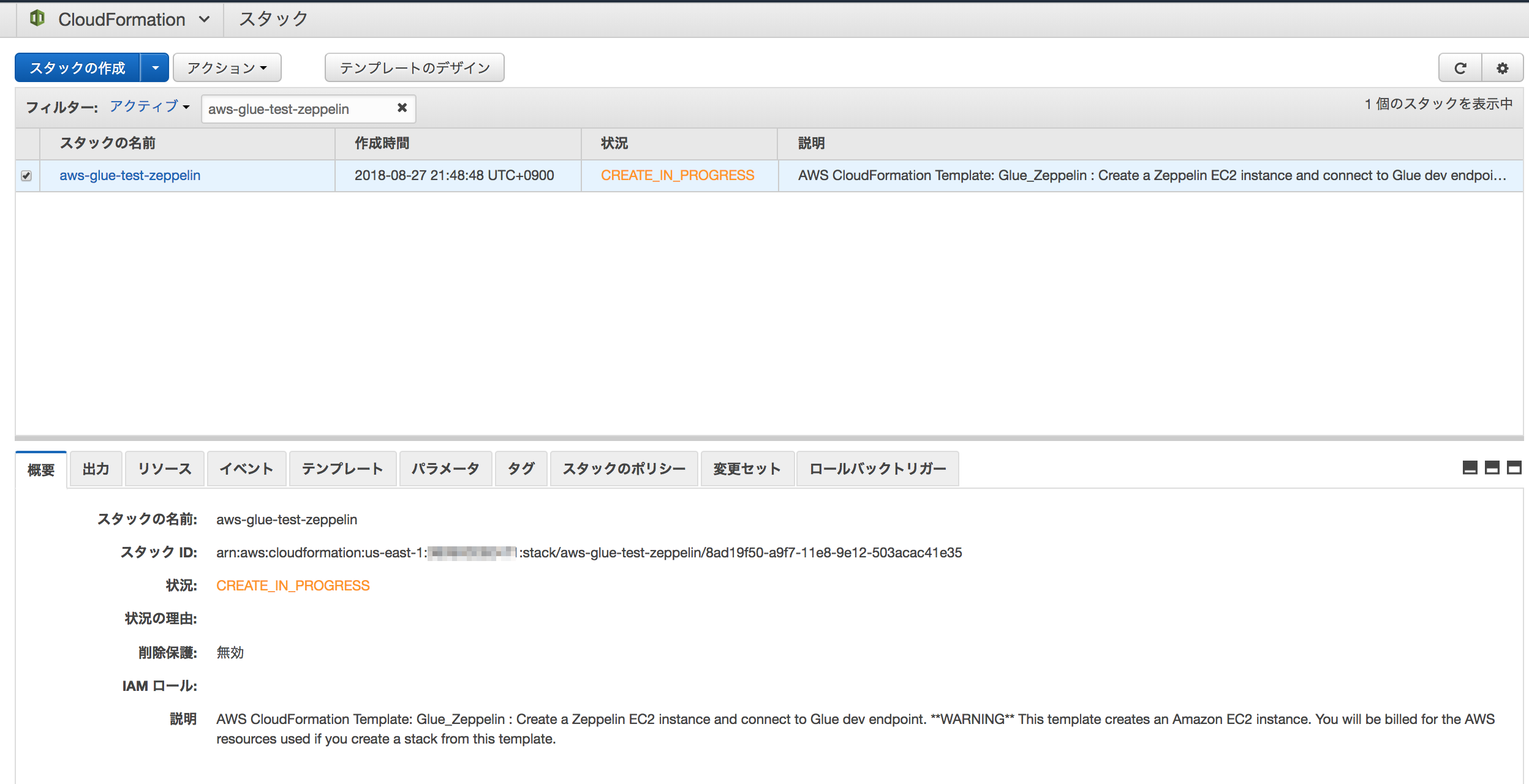Minimize the detail pane to the bottom

(x=1470, y=468)
